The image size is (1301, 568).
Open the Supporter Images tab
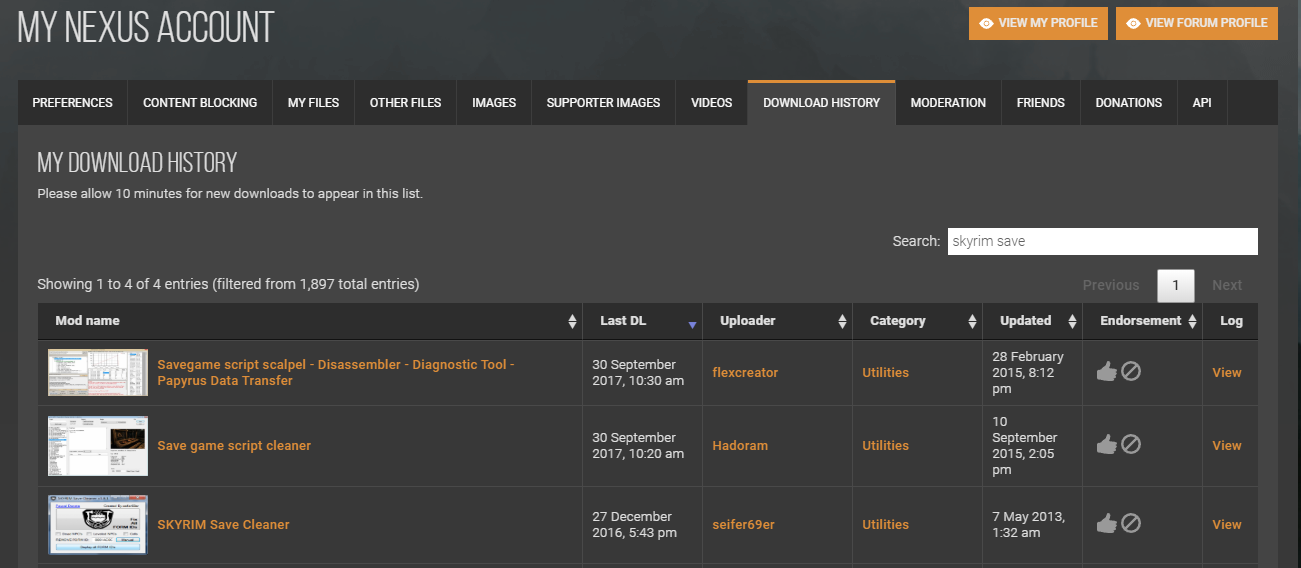tap(603, 103)
